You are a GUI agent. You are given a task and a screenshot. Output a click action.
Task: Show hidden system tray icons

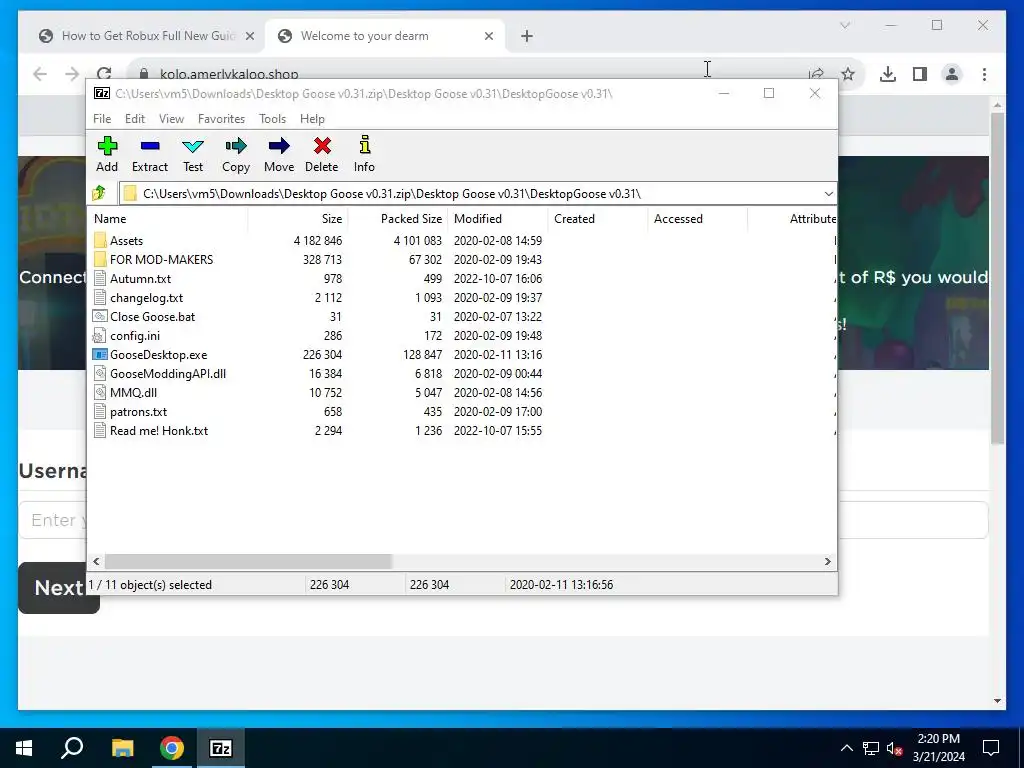point(846,748)
